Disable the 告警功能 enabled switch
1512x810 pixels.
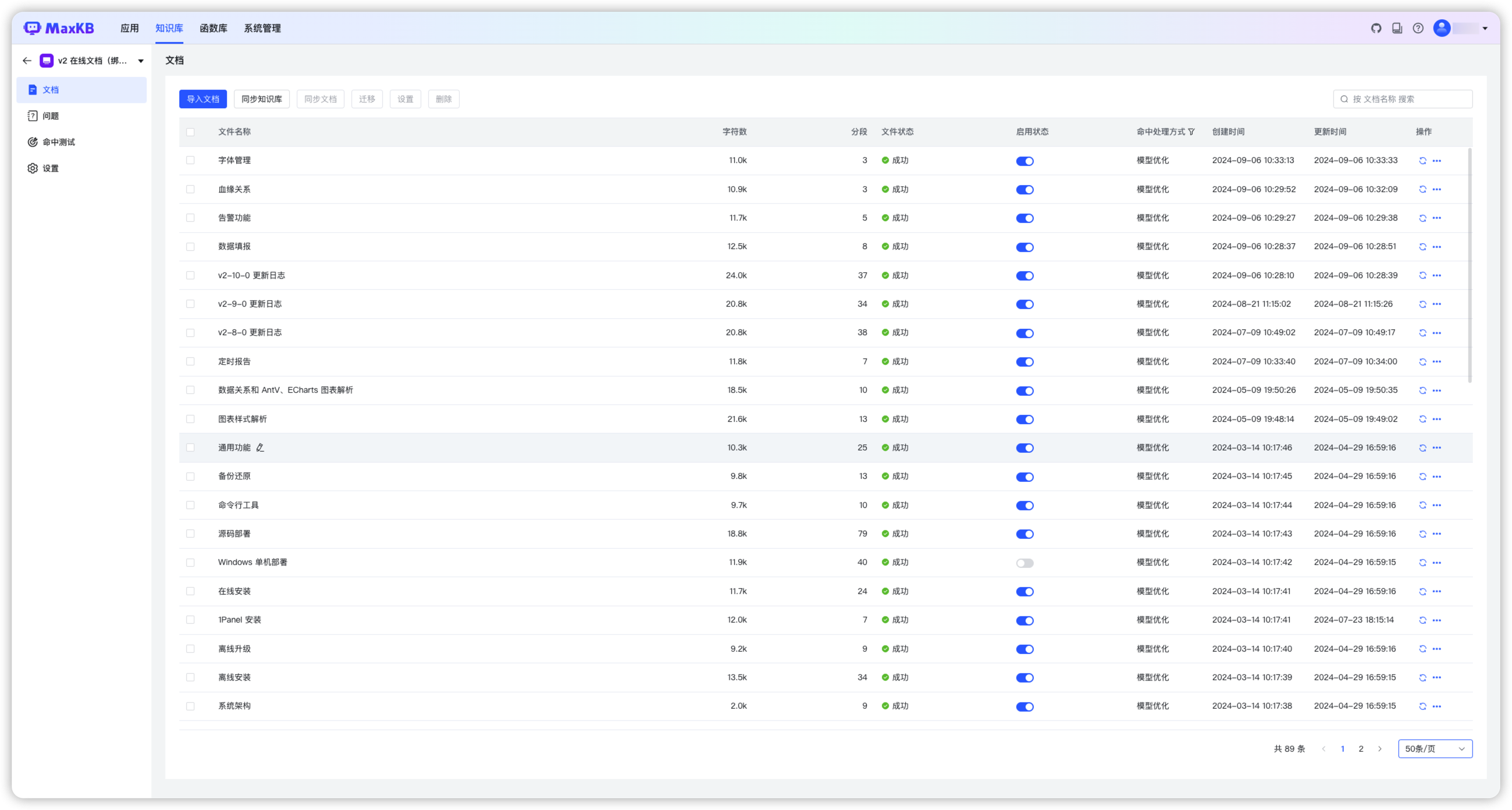pyautogui.click(x=1024, y=218)
